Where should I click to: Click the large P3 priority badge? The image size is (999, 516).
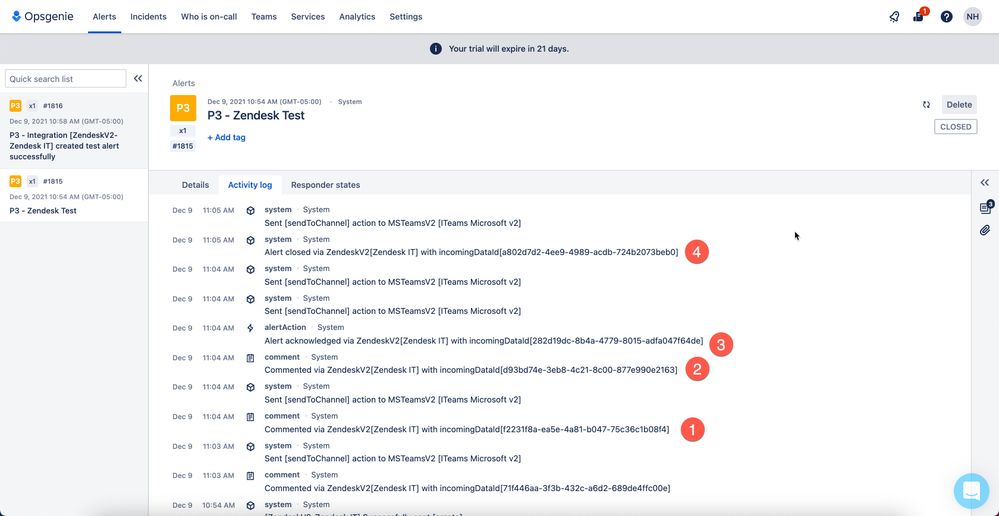(x=183, y=108)
